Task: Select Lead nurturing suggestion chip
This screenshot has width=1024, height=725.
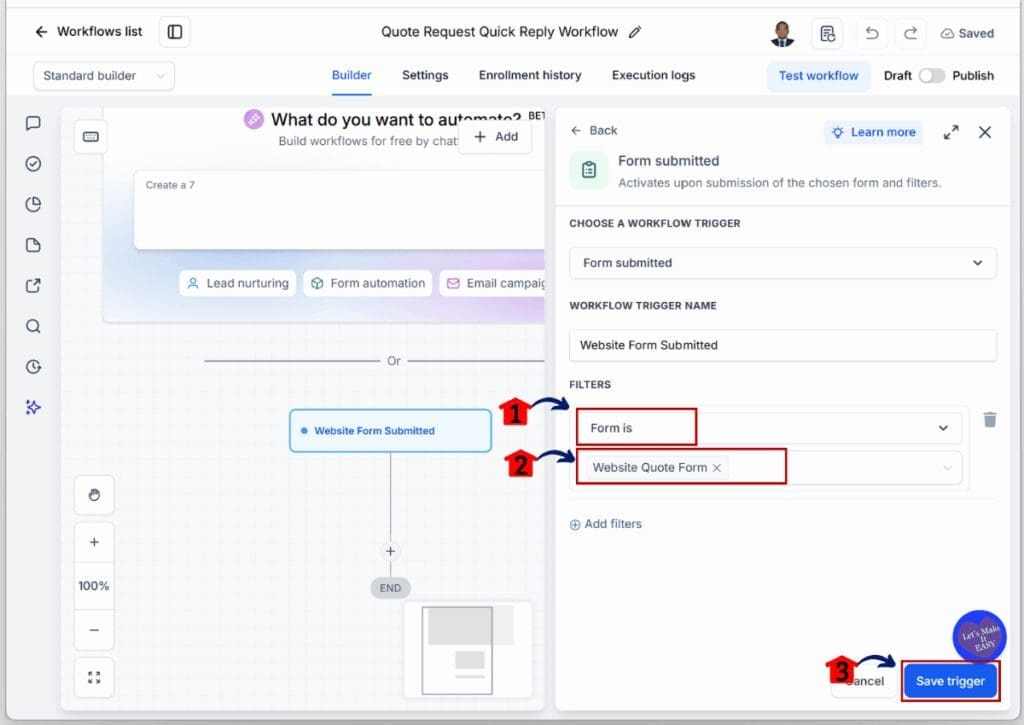Action: [238, 283]
